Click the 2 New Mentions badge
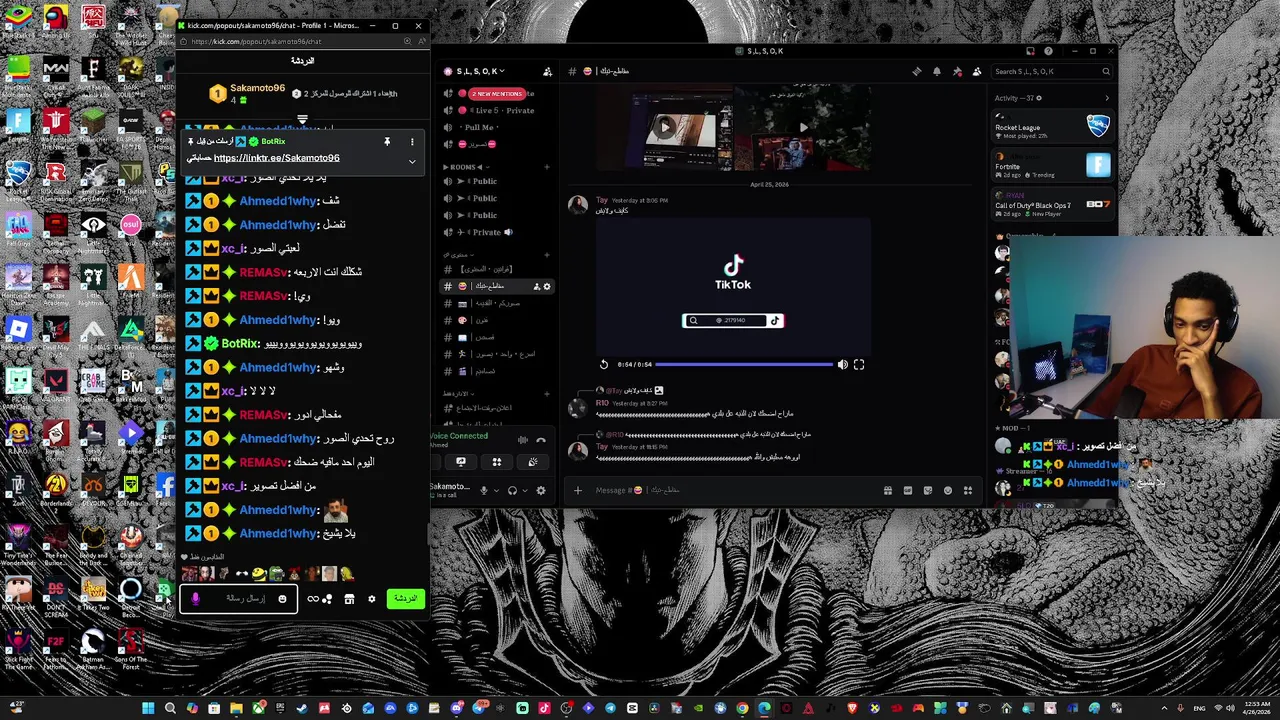Viewport: 1280px width, 720px height. 496,94
